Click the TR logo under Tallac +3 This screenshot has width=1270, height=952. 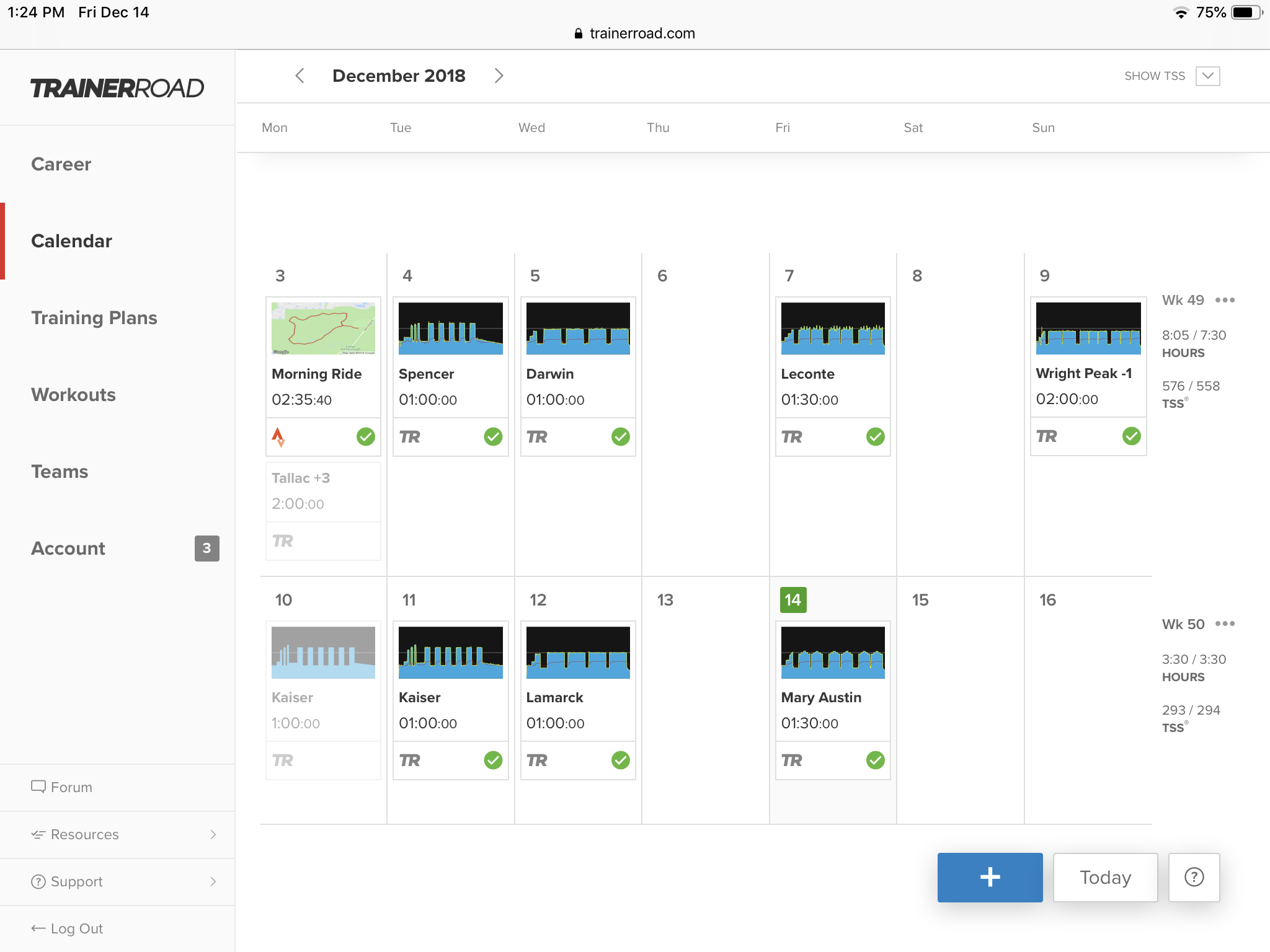[283, 541]
